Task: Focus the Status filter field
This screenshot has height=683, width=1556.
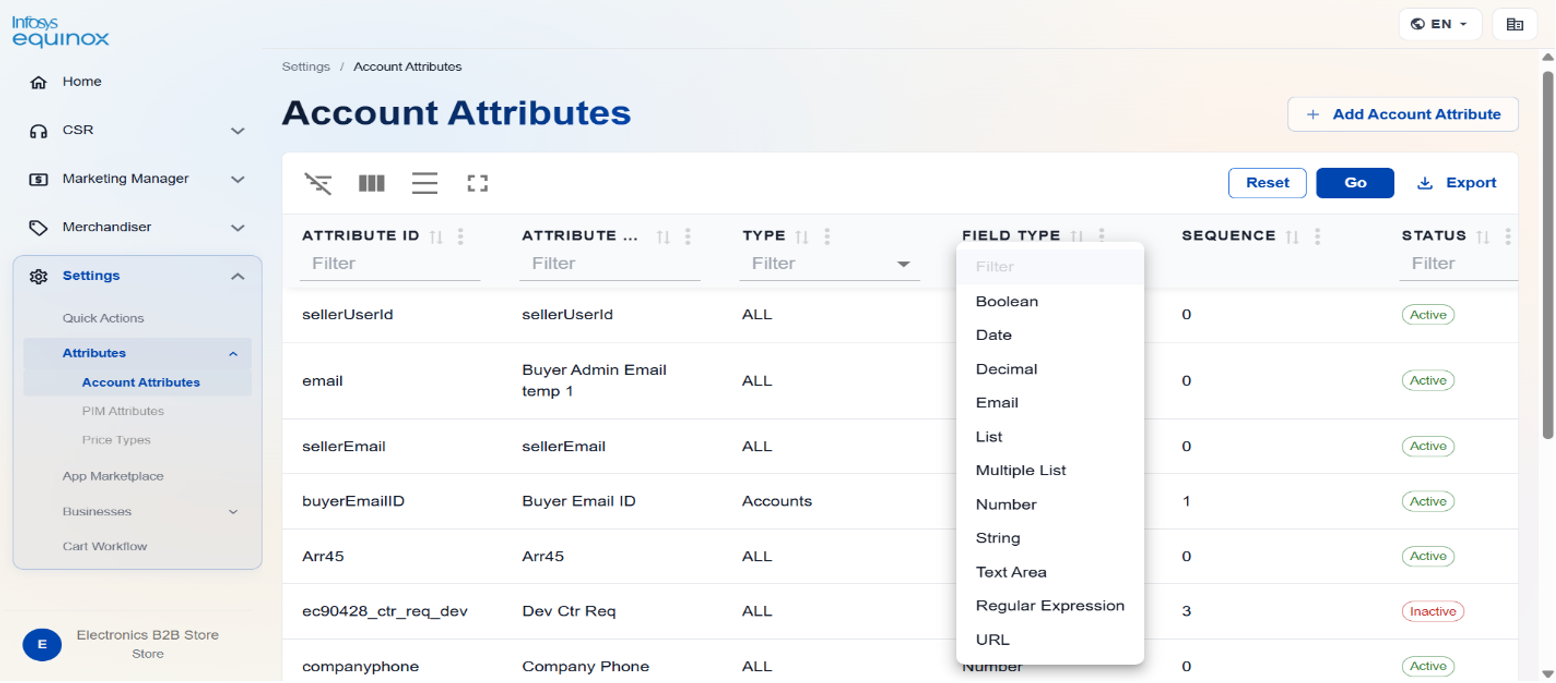Action: click(1459, 264)
